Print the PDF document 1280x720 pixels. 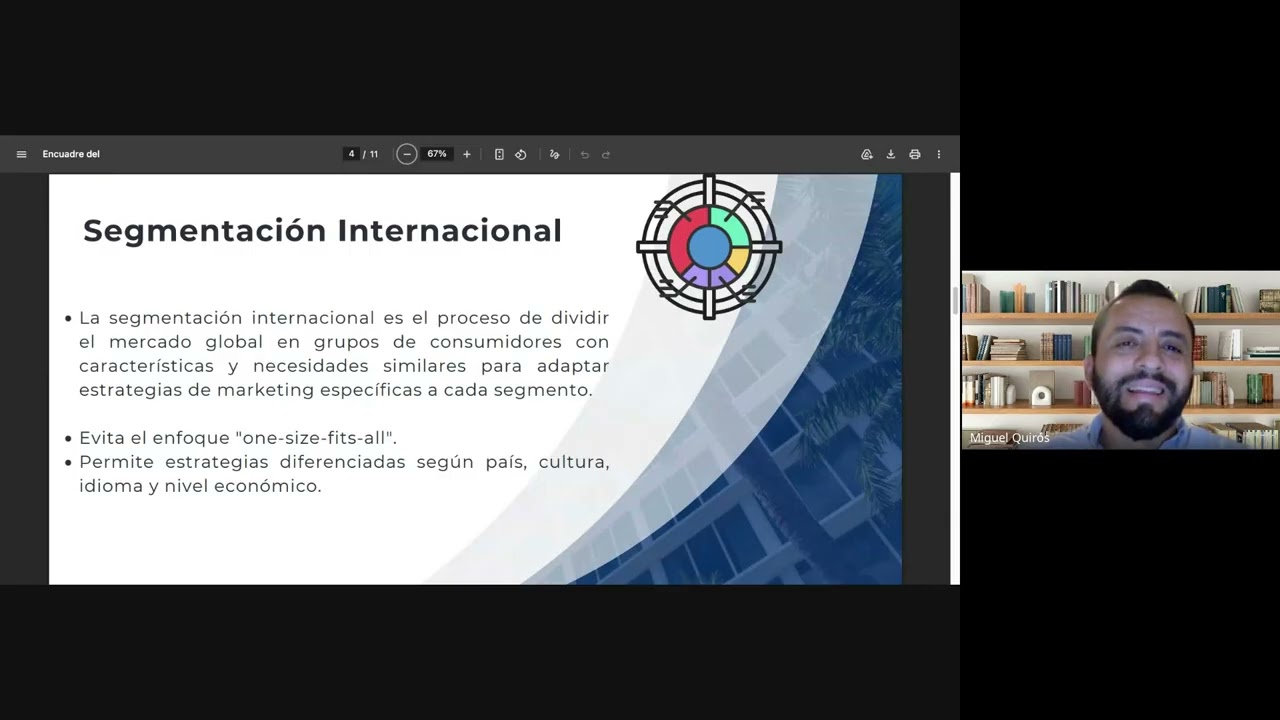tap(915, 154)
